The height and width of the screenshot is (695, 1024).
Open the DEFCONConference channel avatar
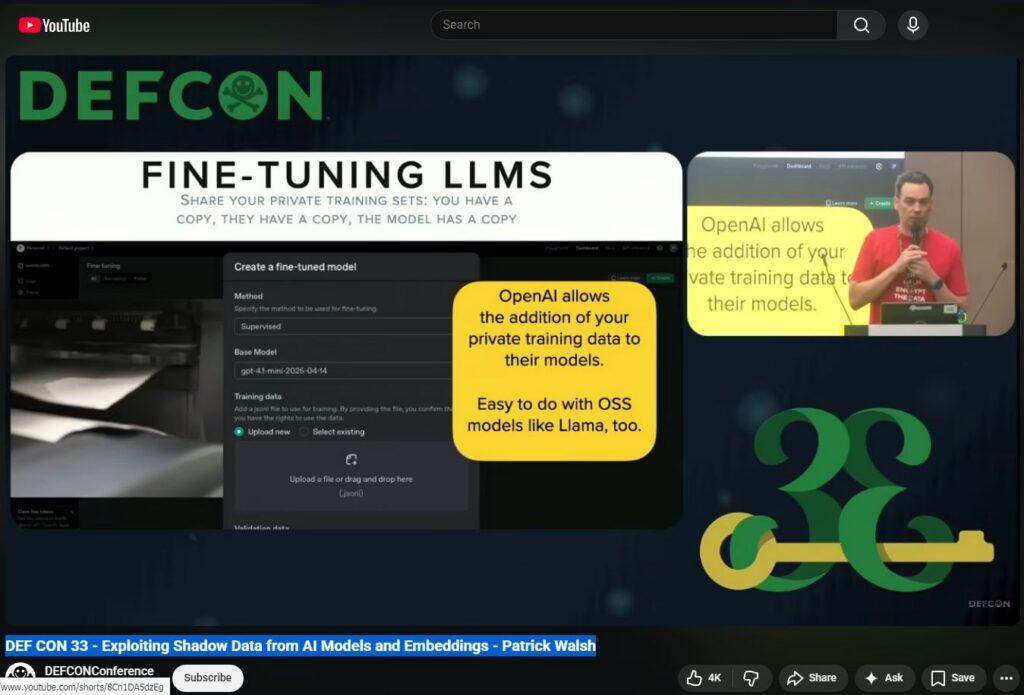20,676
